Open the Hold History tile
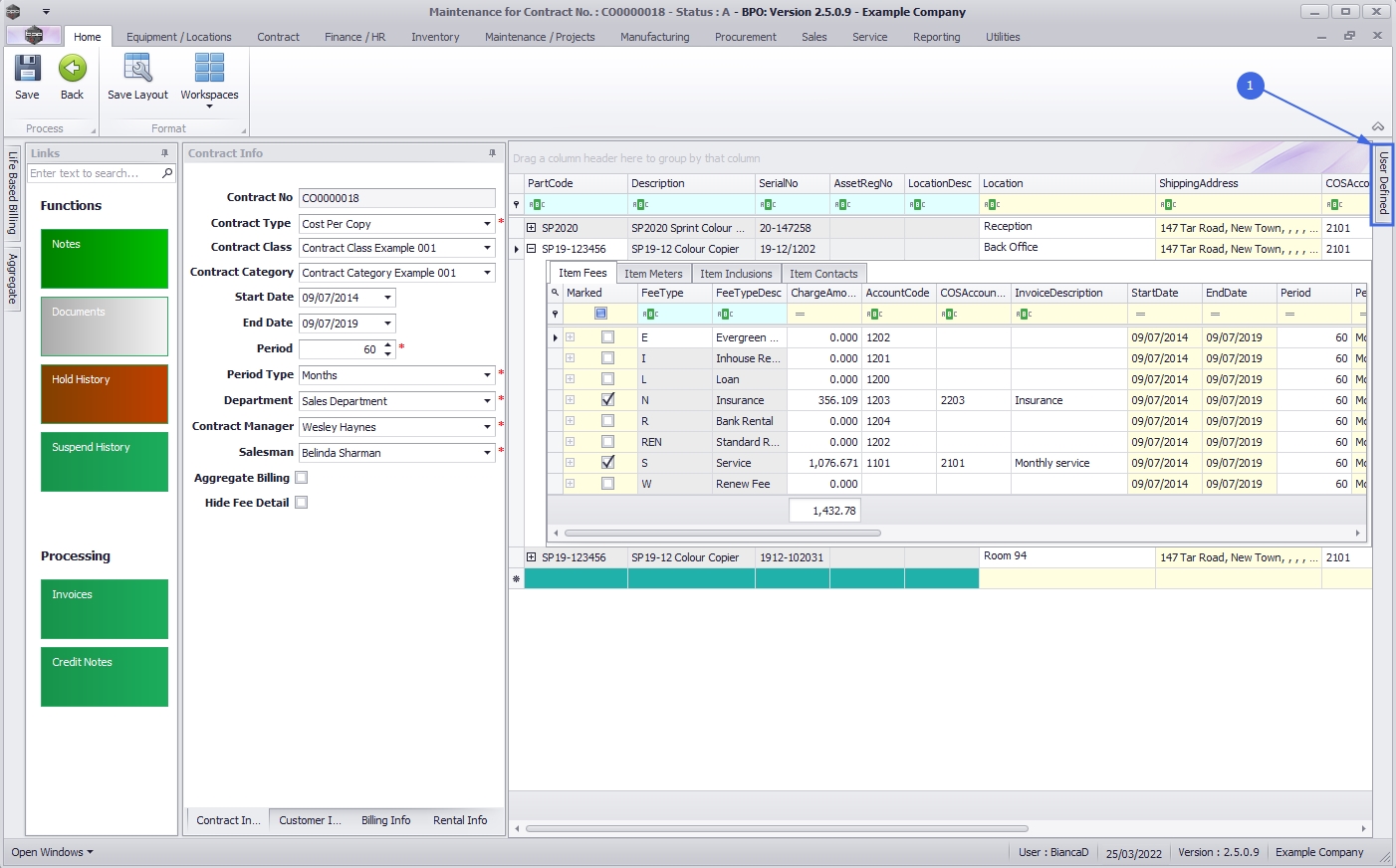 point(105,394)
